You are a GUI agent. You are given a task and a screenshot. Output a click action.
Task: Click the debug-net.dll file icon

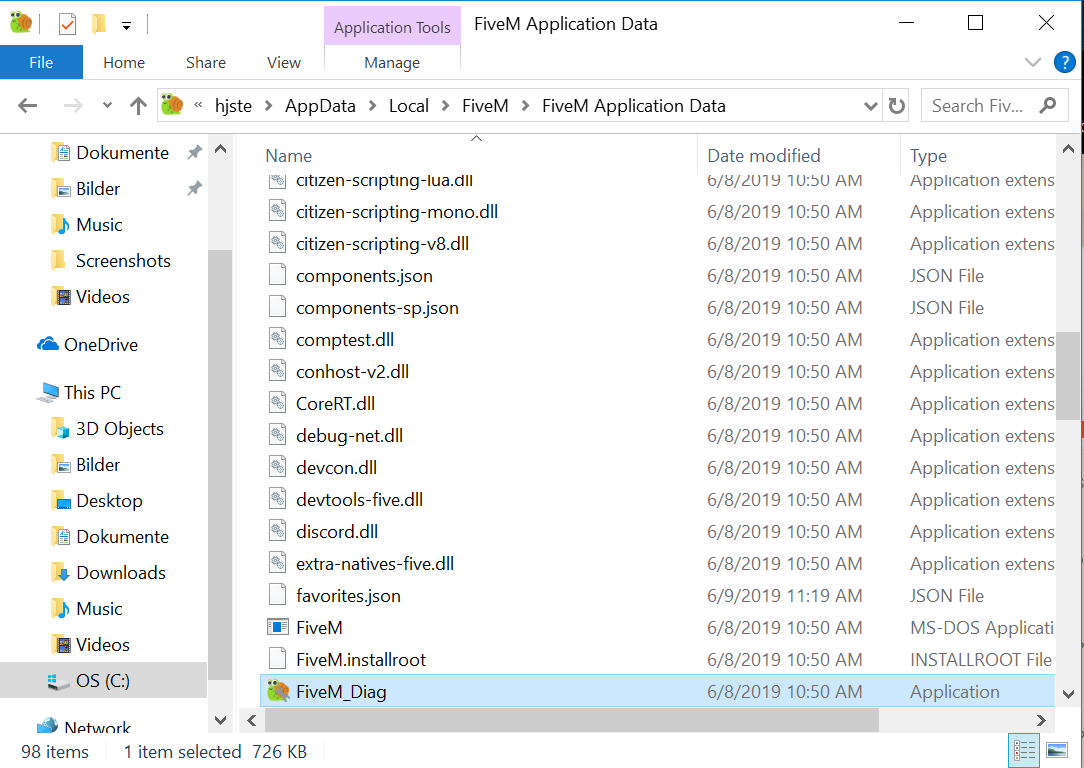coord(277,435)
